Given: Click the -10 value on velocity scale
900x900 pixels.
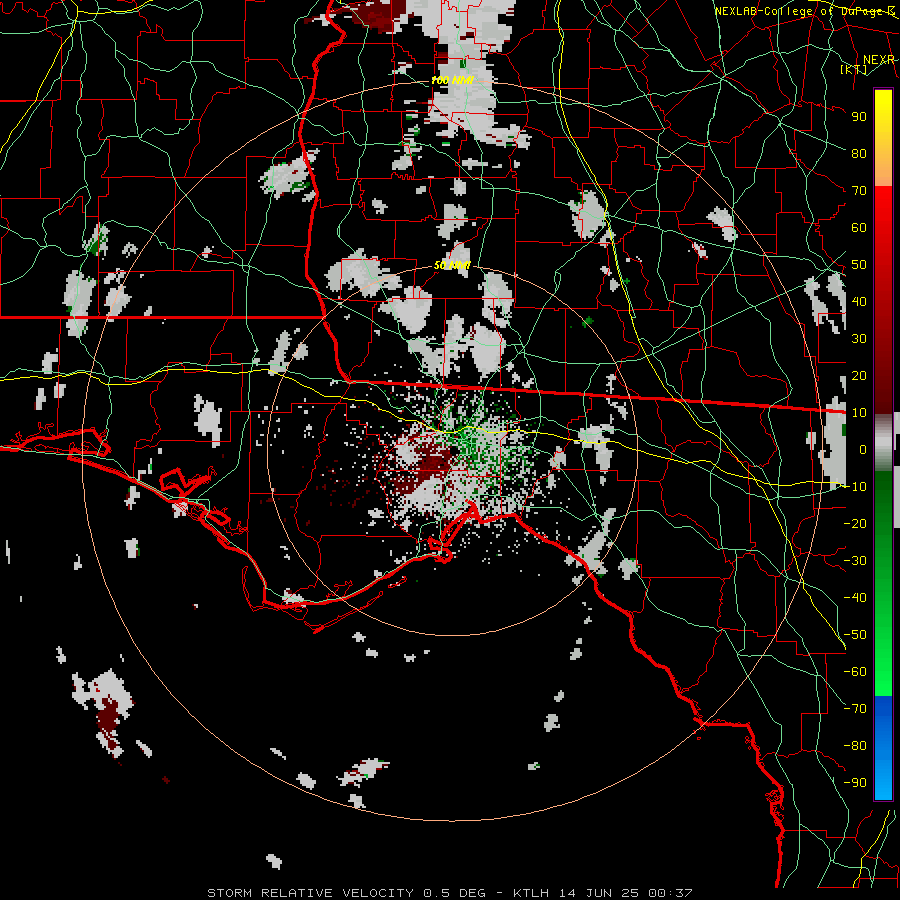Looking at the screenshot, I should [855, 487].
